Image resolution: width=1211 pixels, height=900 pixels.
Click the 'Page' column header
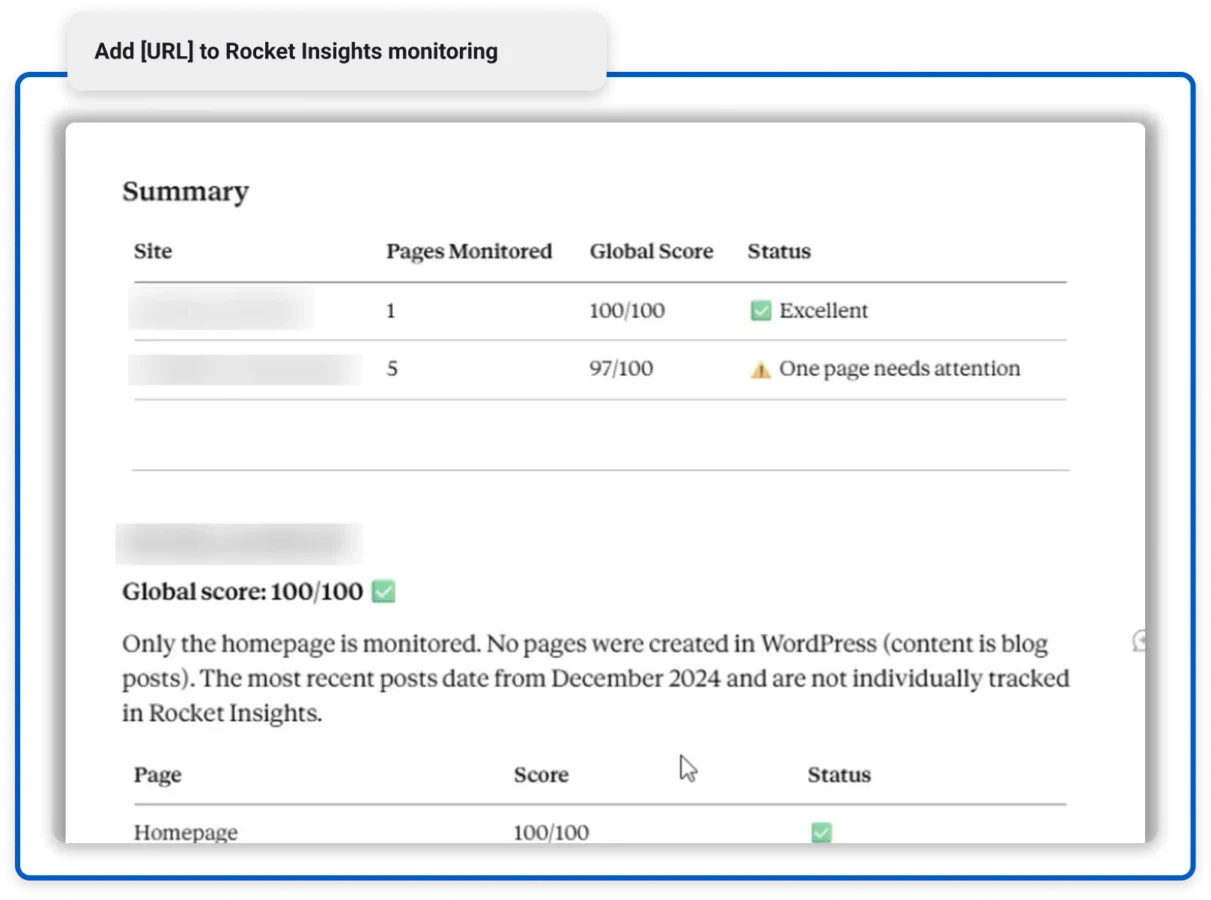tap(158, 775)
